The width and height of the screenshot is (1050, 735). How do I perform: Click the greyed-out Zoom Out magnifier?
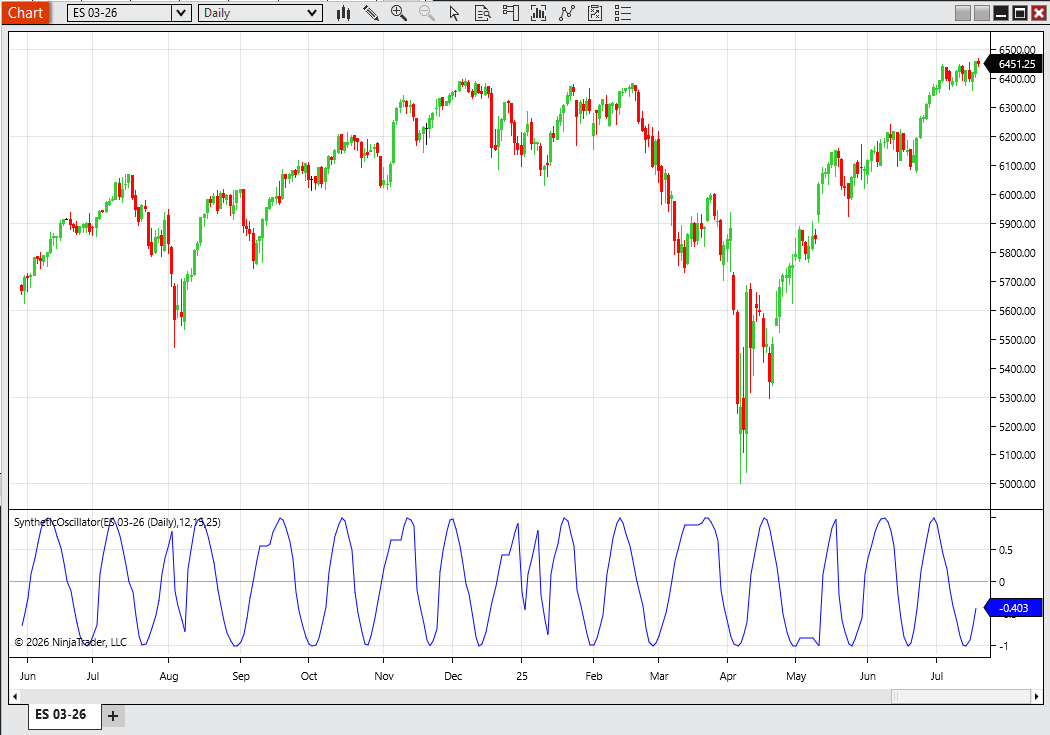click(x=427, y=13)
